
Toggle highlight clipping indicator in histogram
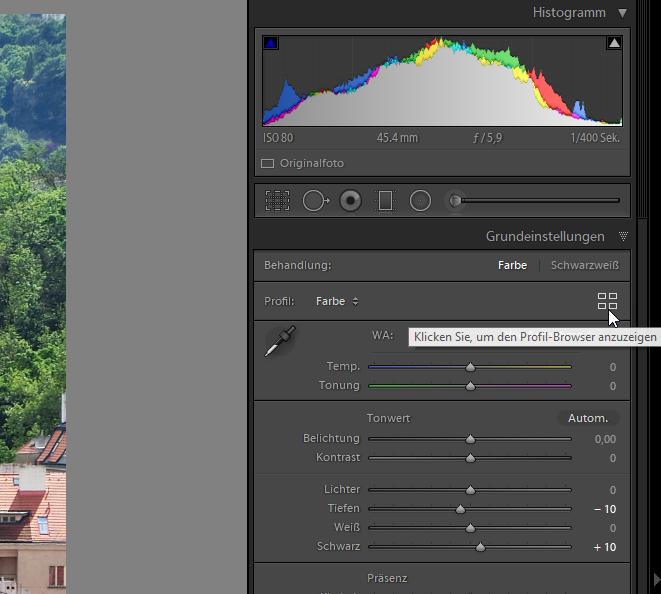click(x=614, y=43)
